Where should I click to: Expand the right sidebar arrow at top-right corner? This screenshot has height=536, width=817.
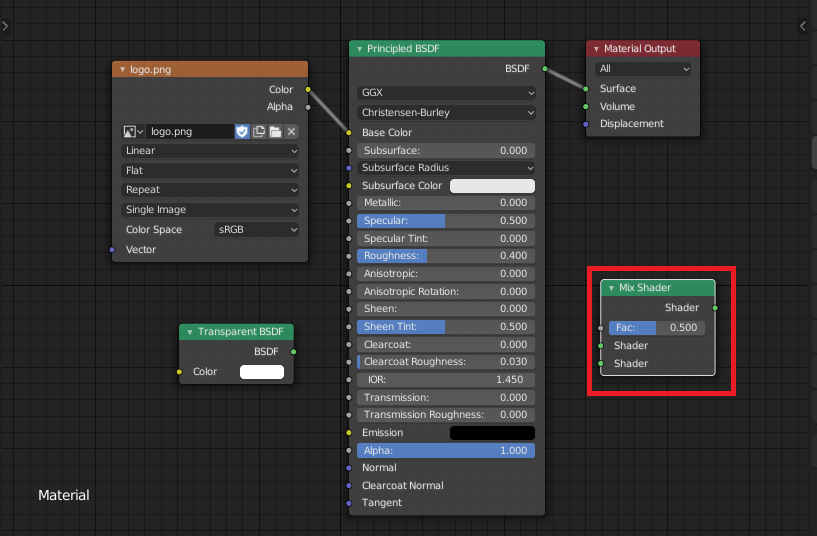[x=803, y=26]
